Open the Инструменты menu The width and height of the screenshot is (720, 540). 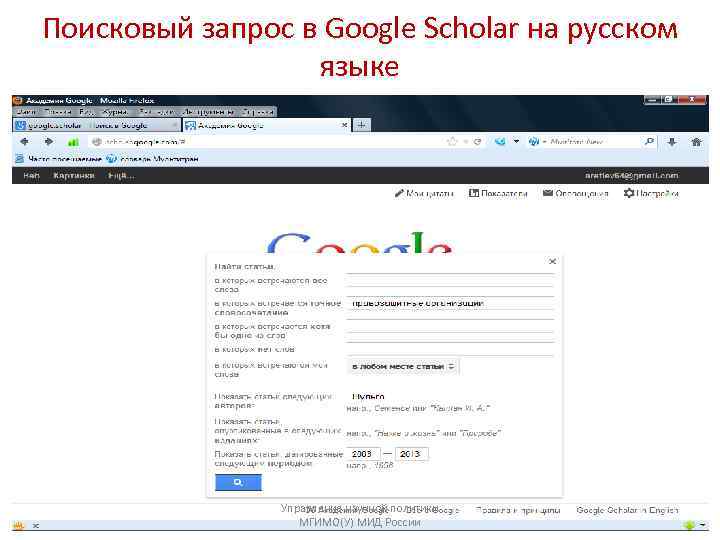(208, 112)
